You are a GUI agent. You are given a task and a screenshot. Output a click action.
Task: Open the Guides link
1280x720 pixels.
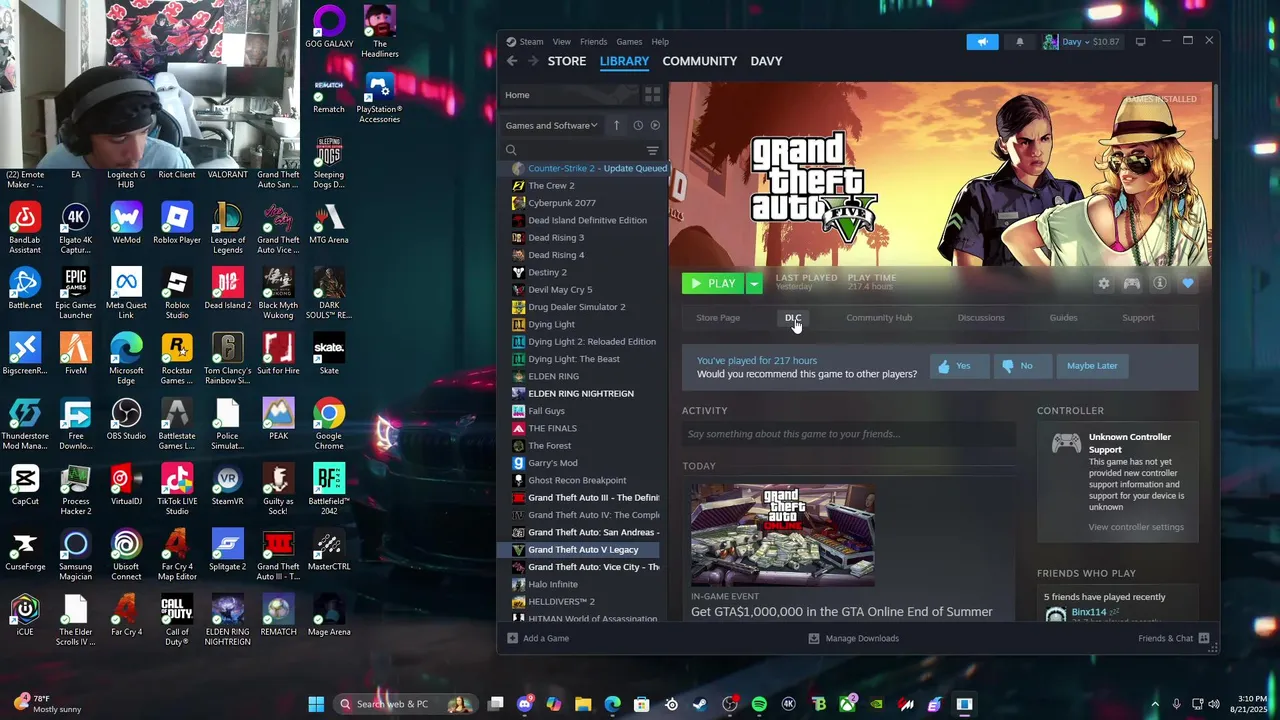pos(1063,318)
